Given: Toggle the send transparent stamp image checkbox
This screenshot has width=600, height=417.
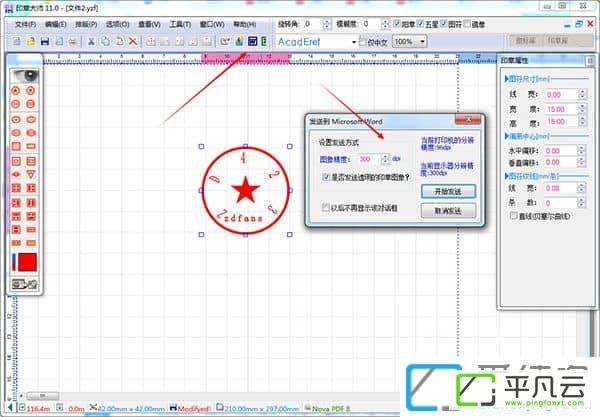Looking at the screenshot, I should pos(326,177).
